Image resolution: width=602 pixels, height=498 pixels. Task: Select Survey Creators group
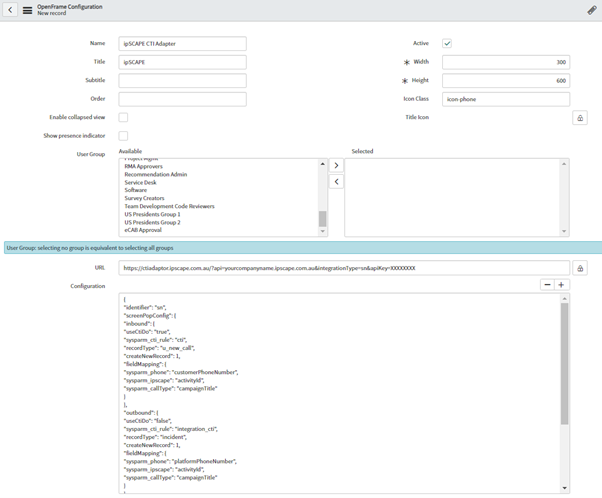[144, 198]
